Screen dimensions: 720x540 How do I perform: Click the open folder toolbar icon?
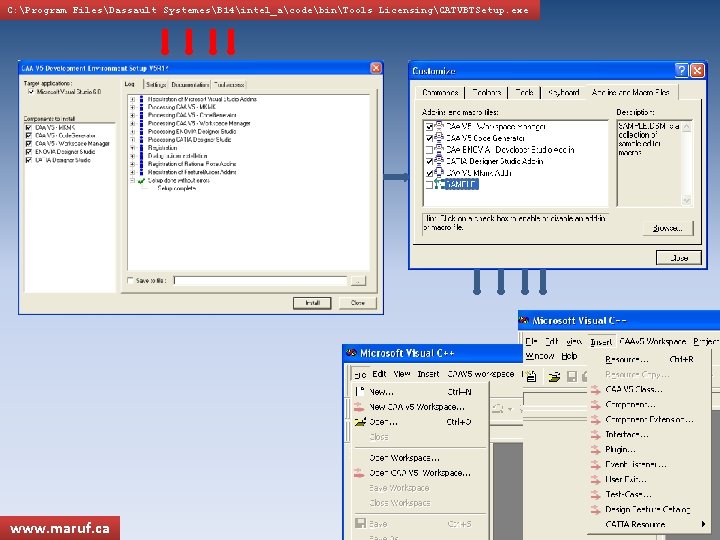[x=554, y=377]
